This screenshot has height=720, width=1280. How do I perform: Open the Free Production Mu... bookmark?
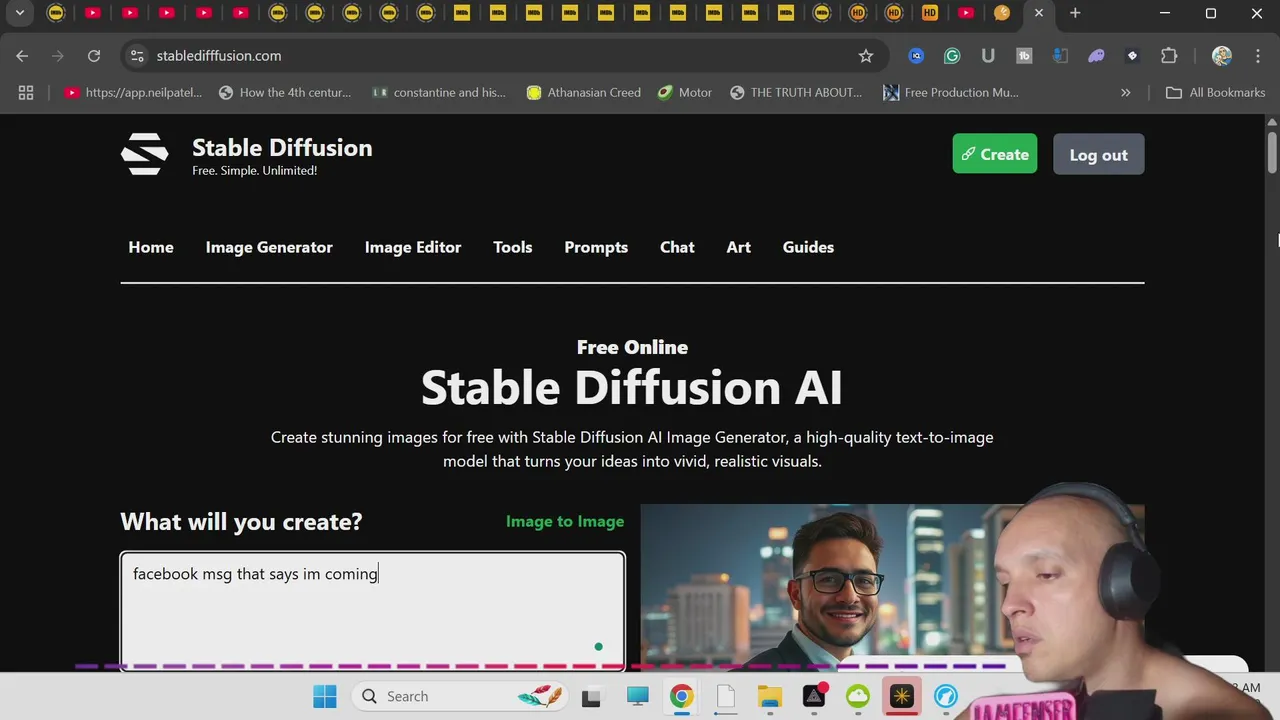(x=951, y=92)
